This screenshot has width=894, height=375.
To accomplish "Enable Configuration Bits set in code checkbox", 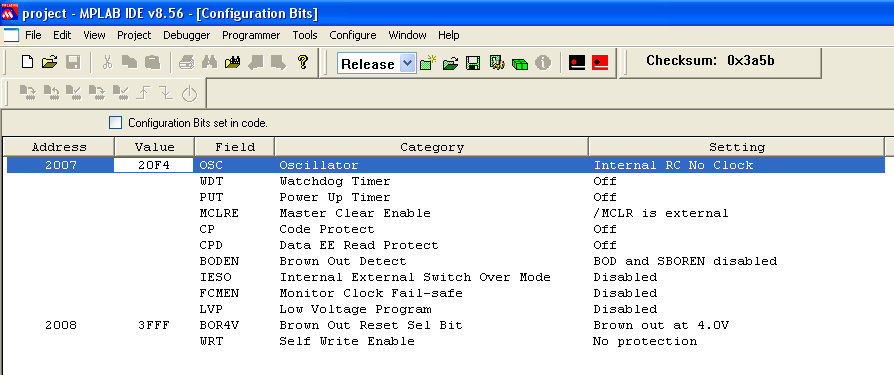I will pos(116,123).
